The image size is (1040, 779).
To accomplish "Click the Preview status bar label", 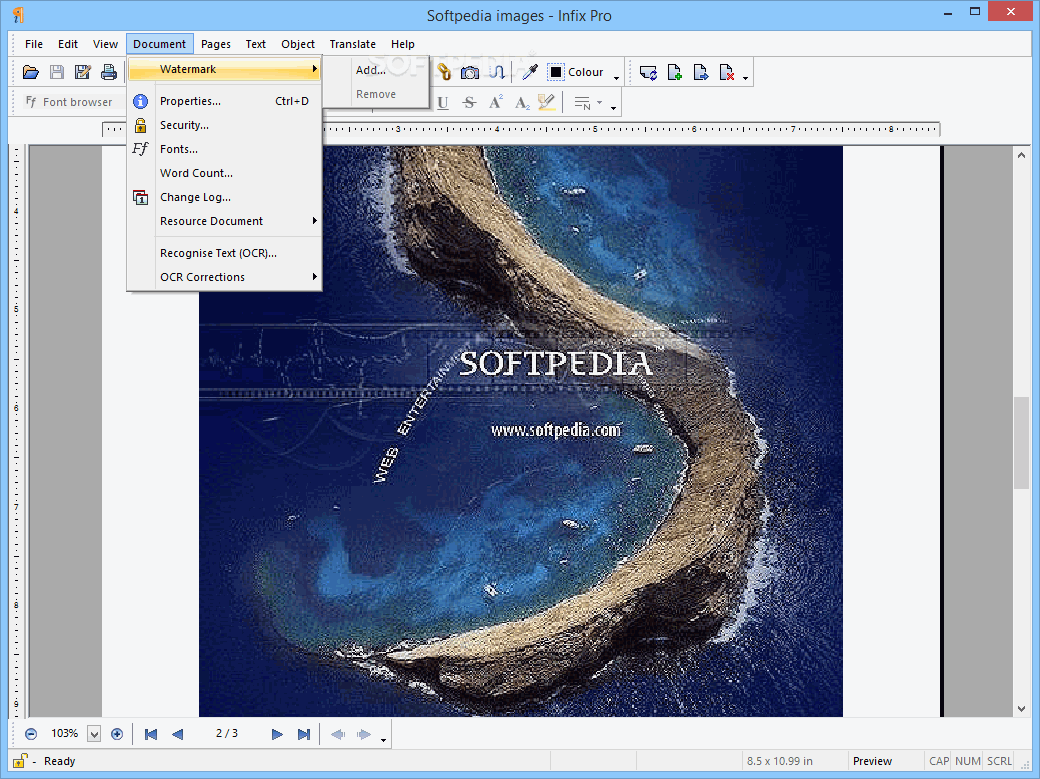I will [x=872, y=761].
